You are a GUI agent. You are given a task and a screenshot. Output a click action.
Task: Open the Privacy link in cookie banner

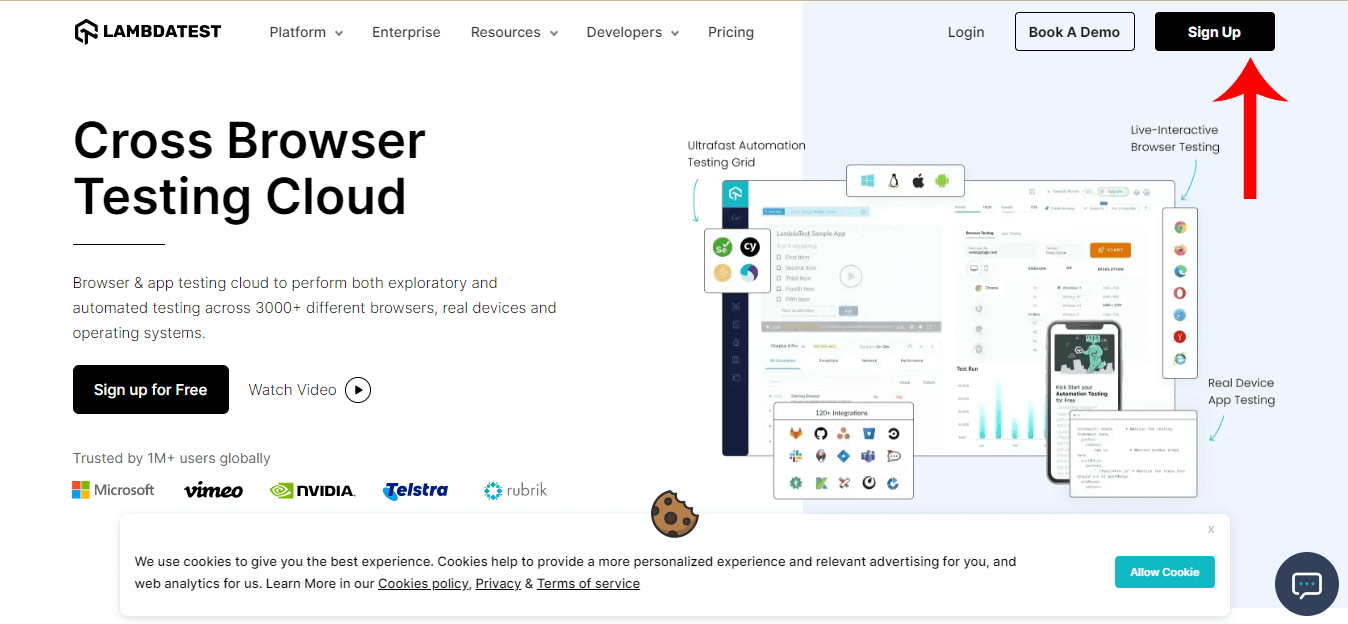point(498,583)
